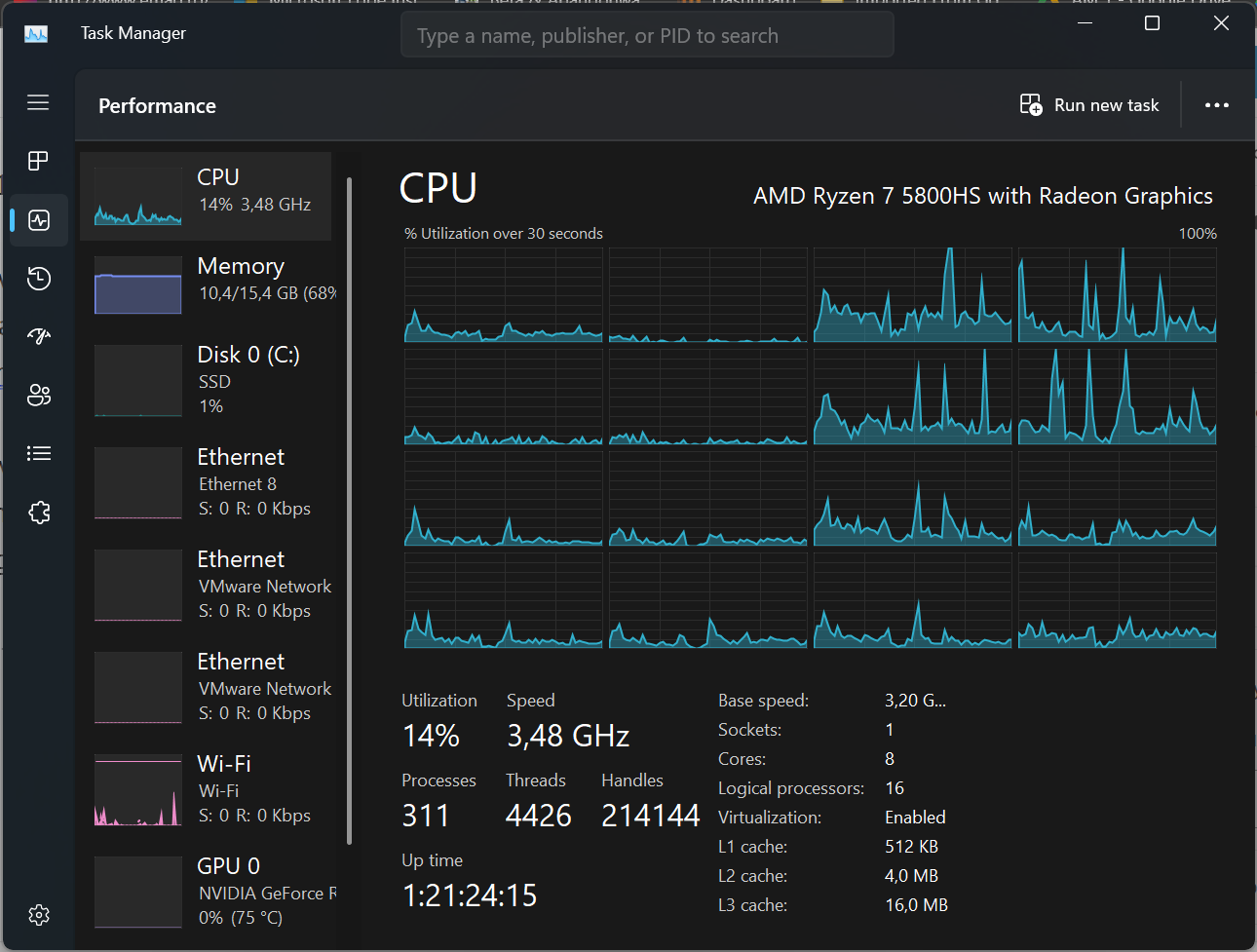The image size is (1257, 952).
Task: Open the Processes view icon
Action: coord(38,161)
